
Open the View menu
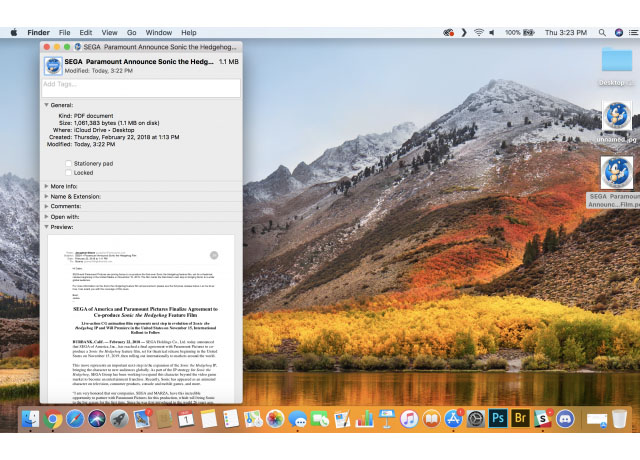[x=109, y=33]
